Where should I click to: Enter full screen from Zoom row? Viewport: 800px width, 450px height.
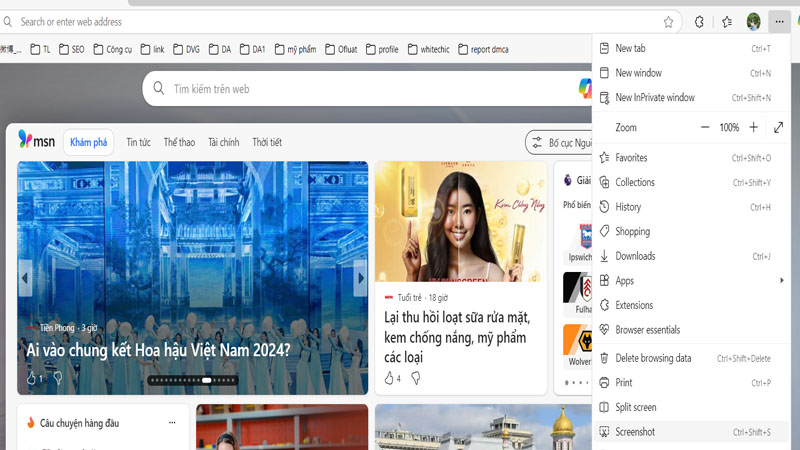[778, 127]
